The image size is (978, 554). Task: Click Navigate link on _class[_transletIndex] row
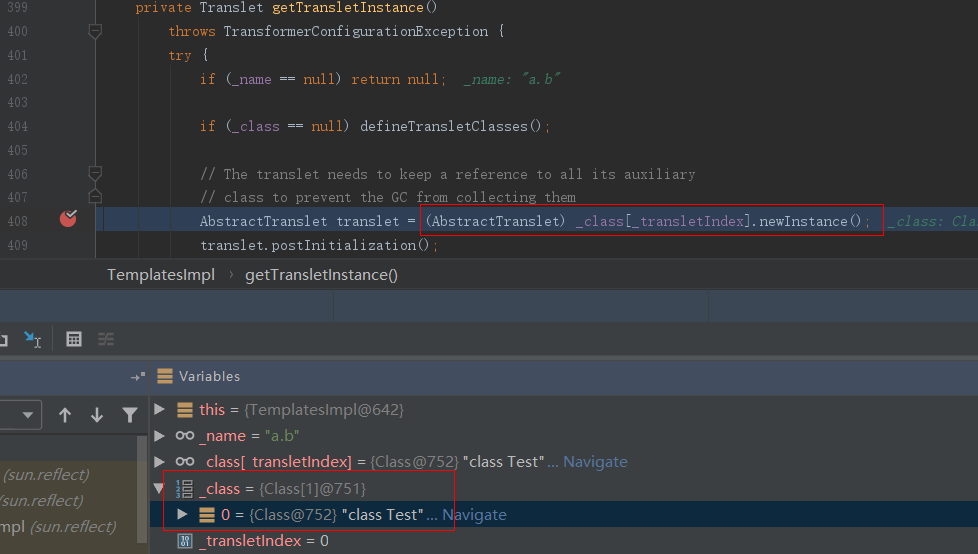point(595,462)
